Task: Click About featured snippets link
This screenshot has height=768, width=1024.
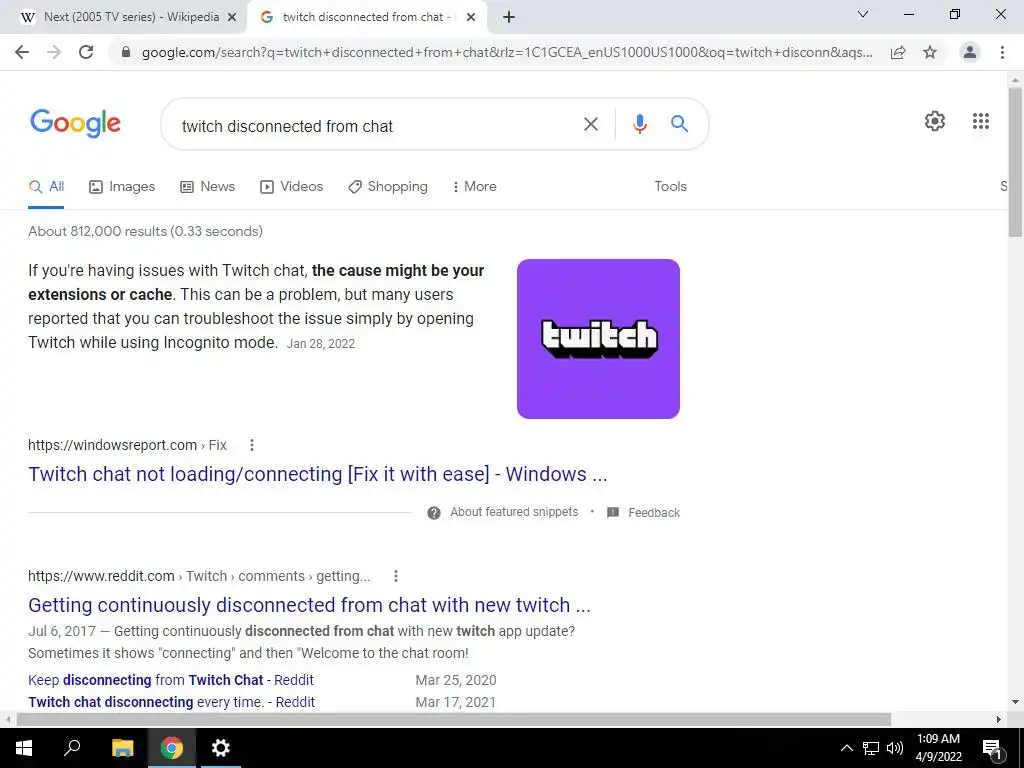Action: (x=514, y=512)
